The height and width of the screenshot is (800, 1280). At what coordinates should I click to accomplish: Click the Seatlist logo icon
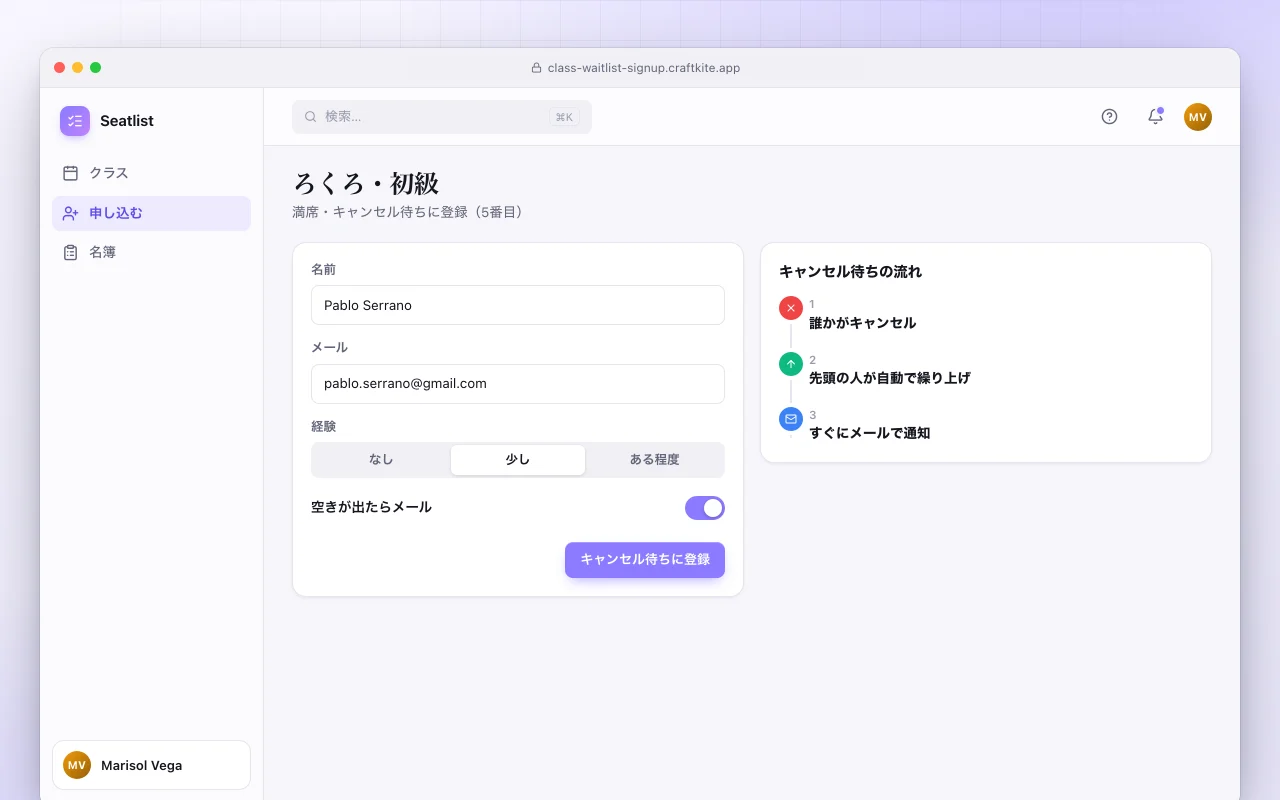click(x=75, y=121)
